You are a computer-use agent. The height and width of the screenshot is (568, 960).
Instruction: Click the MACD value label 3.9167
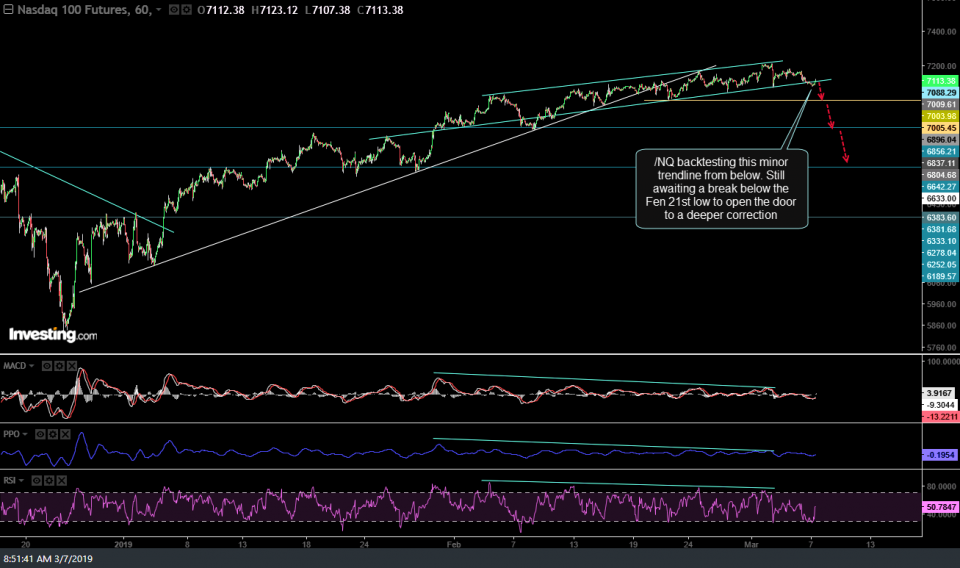pos(939,393)
